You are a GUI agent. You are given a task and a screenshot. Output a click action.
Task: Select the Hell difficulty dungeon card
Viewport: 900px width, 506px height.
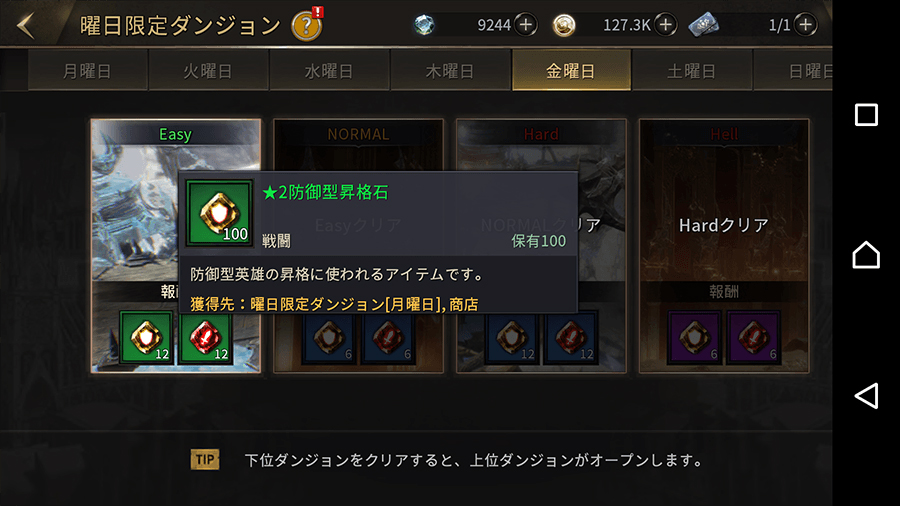pos(724,246)
